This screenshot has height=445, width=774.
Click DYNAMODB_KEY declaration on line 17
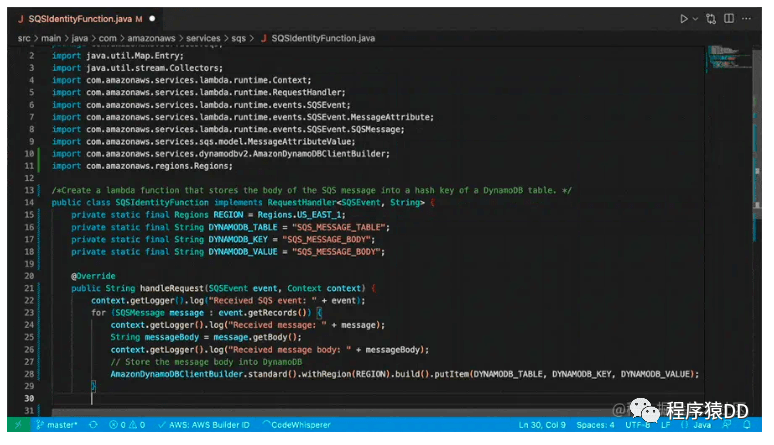coord(238,240)
